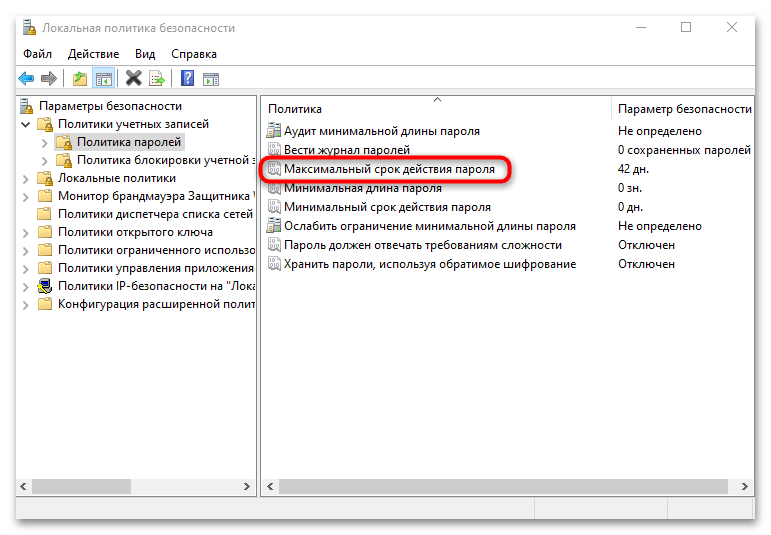Screen dimensions: 771x535
Task: Click the Монитор брандмауэра folder icon
Action: pos(45,196)
